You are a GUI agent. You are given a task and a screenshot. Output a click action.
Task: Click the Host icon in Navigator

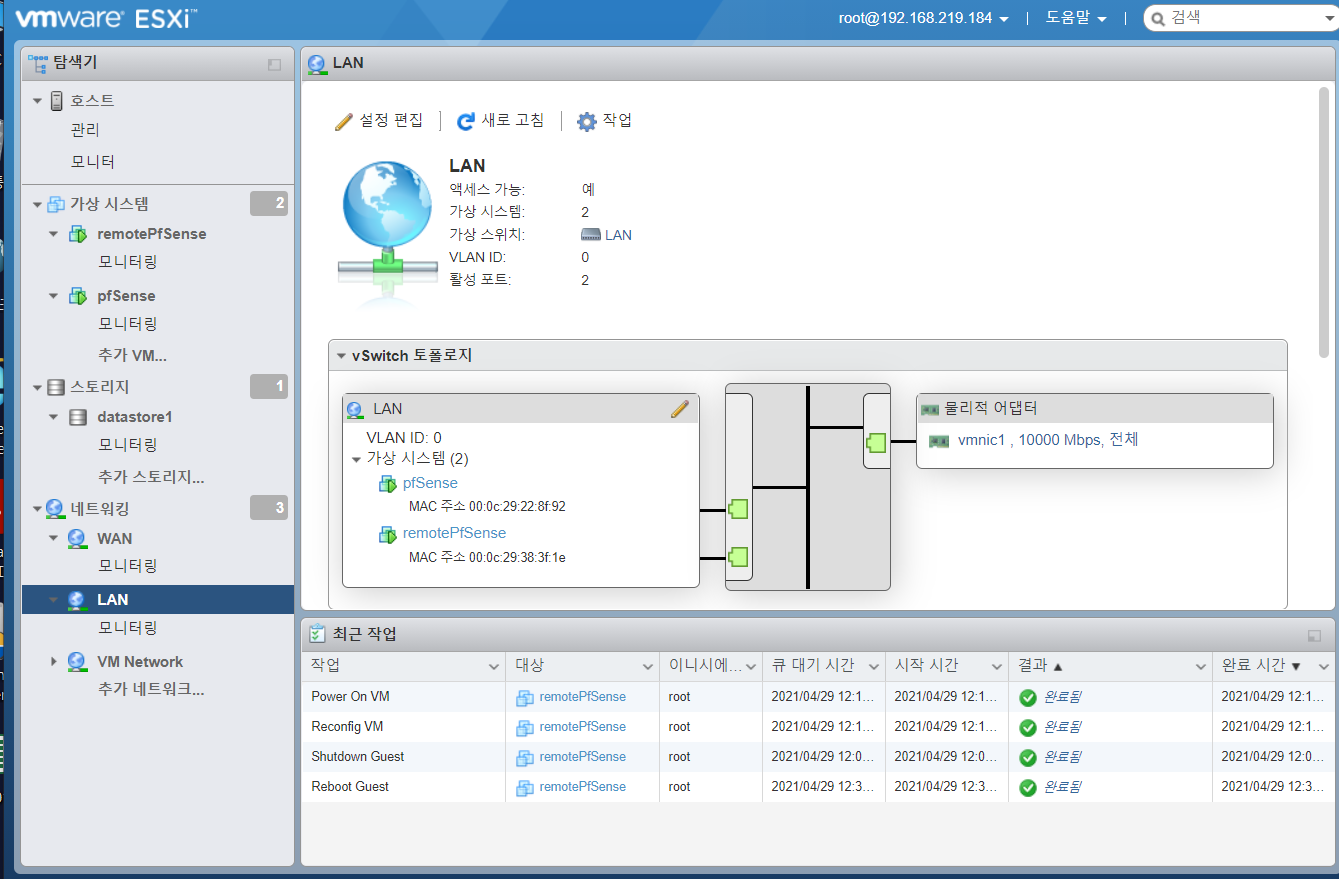pyautogui.click(x=56, y=101)
